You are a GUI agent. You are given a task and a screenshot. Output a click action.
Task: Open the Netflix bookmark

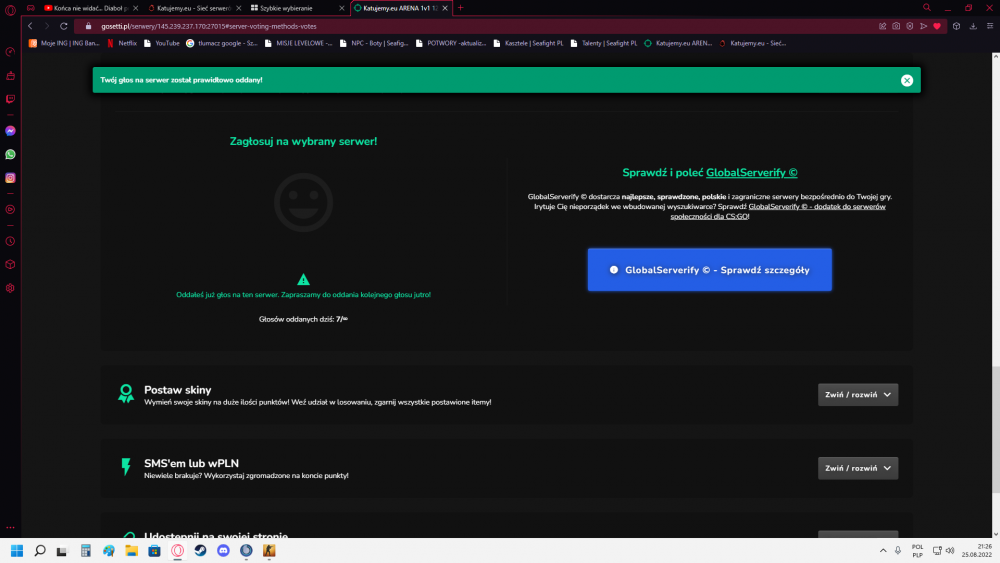(x=122, y=43)
